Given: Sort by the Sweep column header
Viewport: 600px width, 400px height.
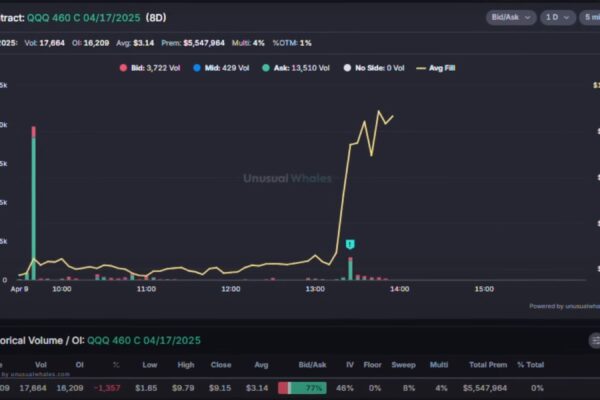Looking at the screenshot, I should (403, 365).
